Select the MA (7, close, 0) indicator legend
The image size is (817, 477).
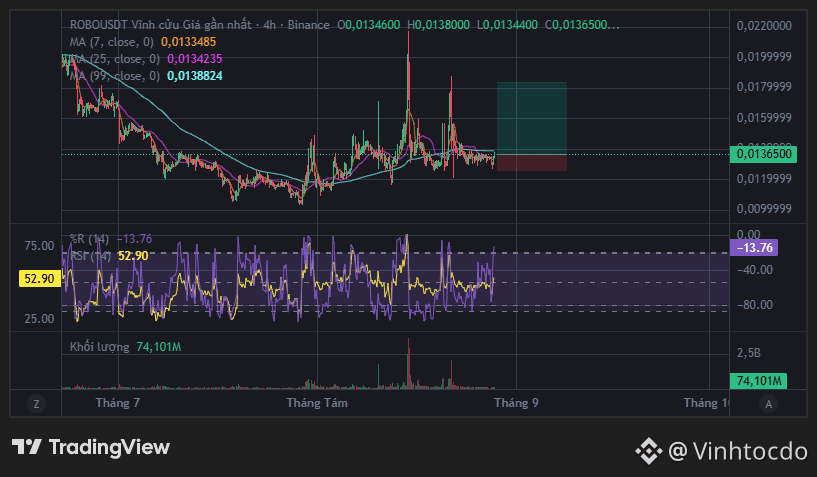click(112, 42)
